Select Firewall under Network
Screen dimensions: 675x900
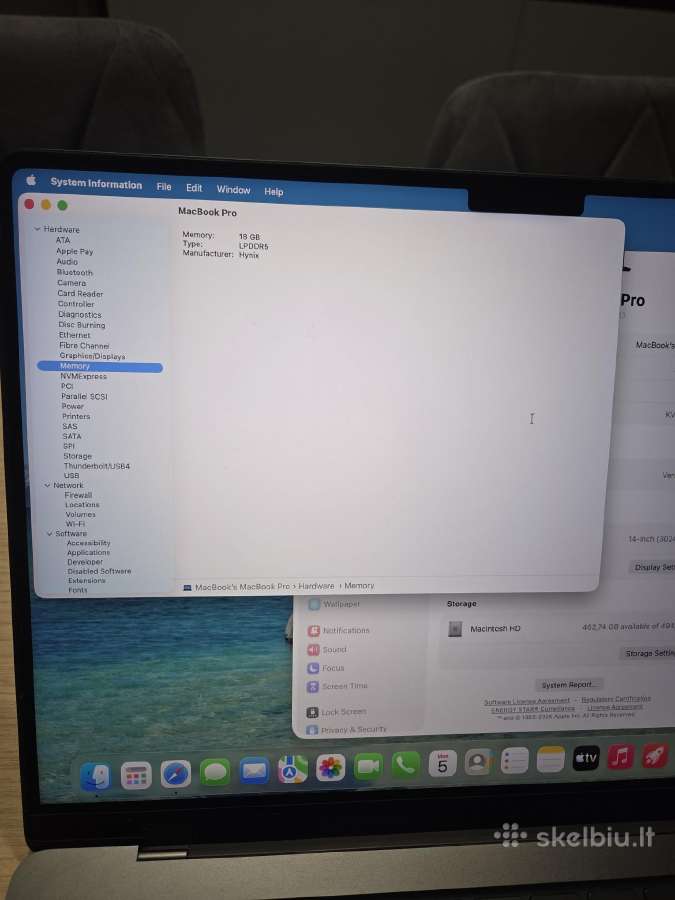tap(79, 495)
